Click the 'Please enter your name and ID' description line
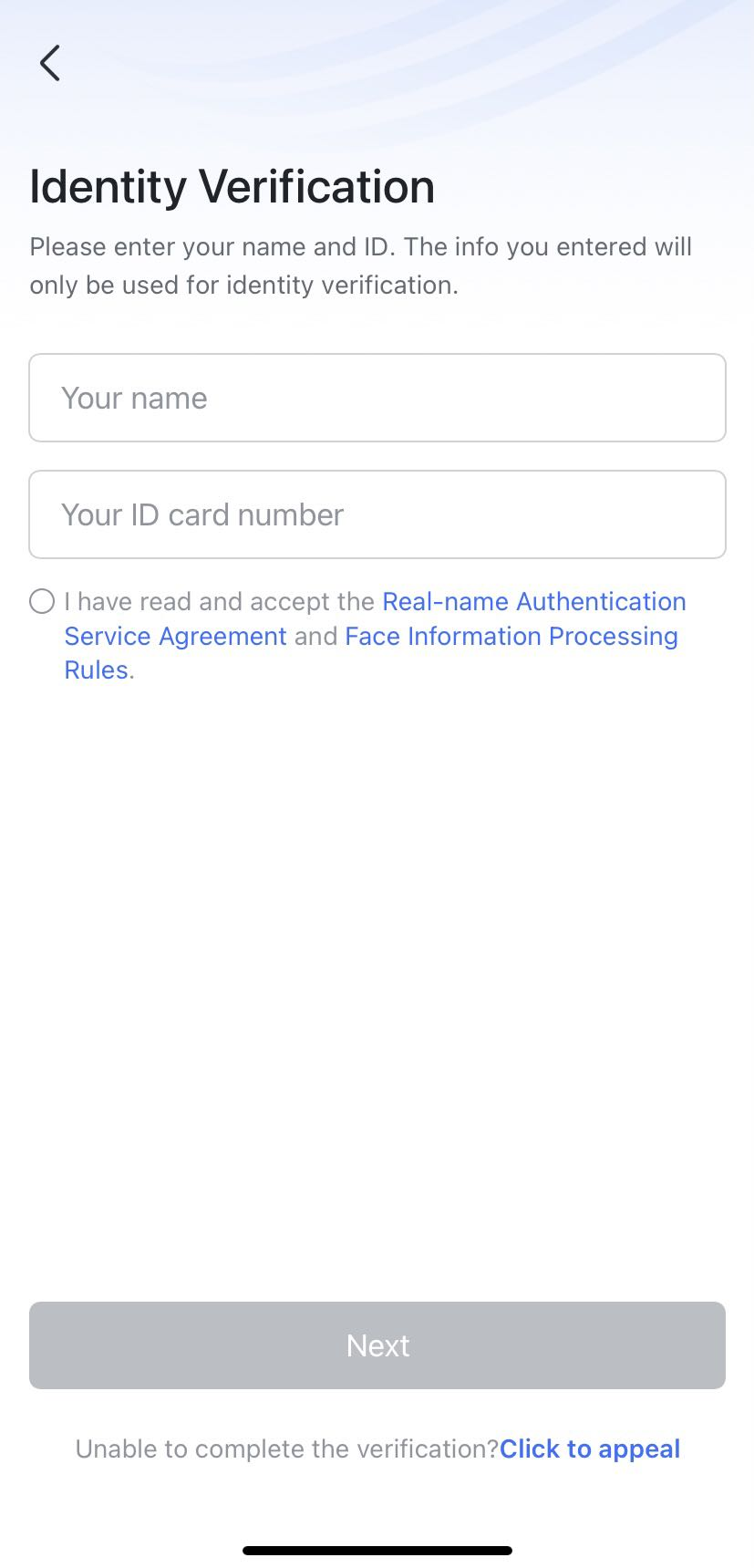Image resolution: width=754 pixels, height=1568 pixels. coord(360,246)
